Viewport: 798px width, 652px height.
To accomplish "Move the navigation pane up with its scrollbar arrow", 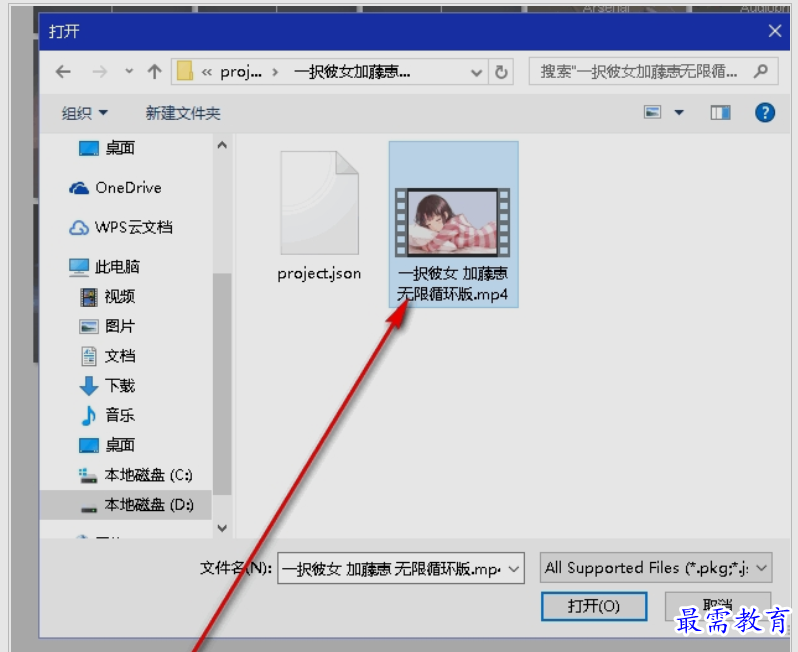I will [222, 145].
